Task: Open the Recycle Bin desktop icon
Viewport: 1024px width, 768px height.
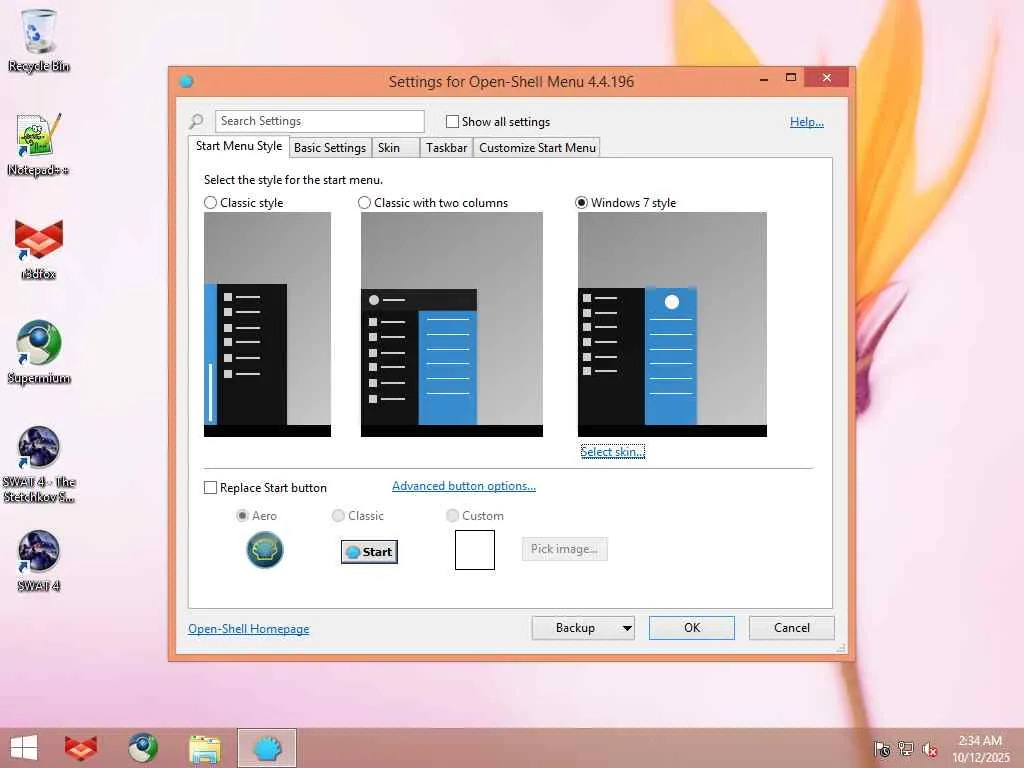Action: [x=39, y=40]
